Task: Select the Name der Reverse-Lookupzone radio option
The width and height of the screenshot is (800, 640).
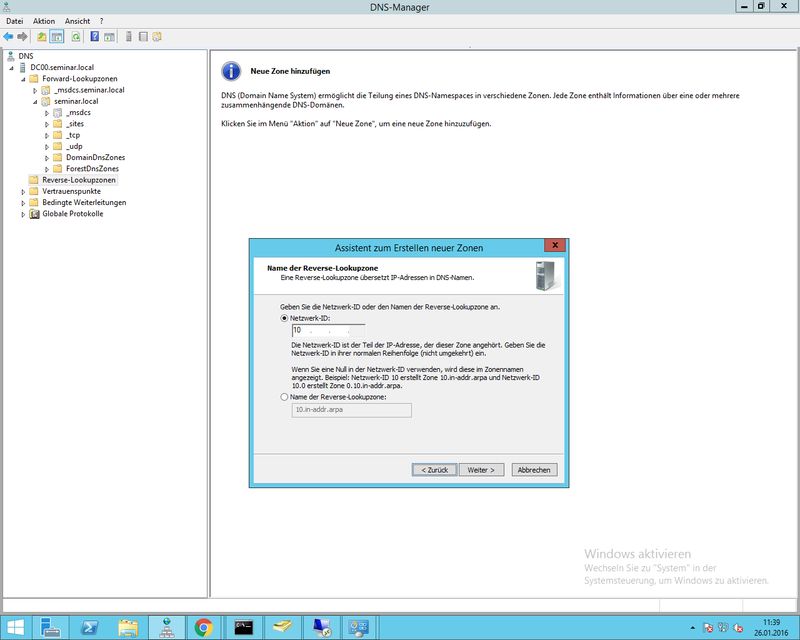Action: pos(285,397)
